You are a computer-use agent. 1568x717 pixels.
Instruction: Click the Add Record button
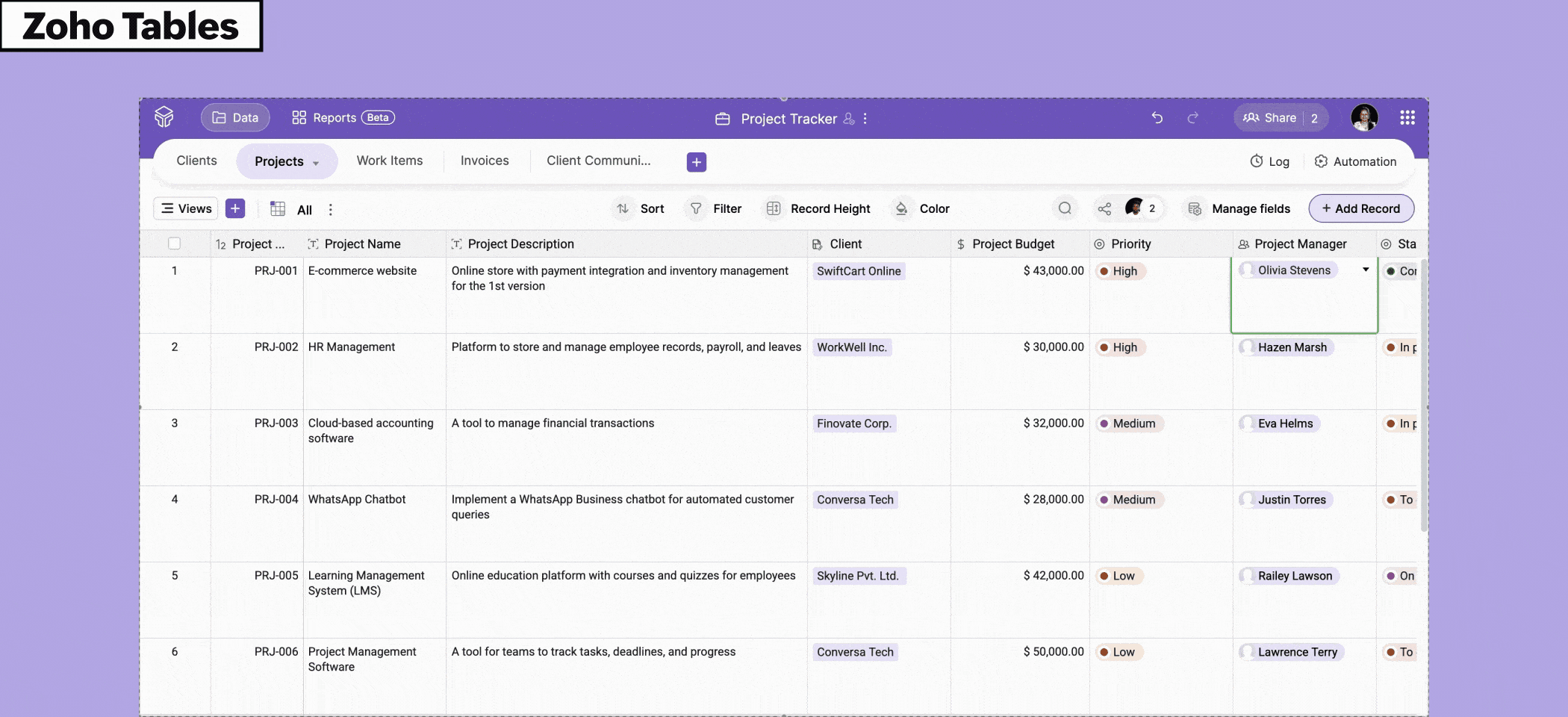1361,208
